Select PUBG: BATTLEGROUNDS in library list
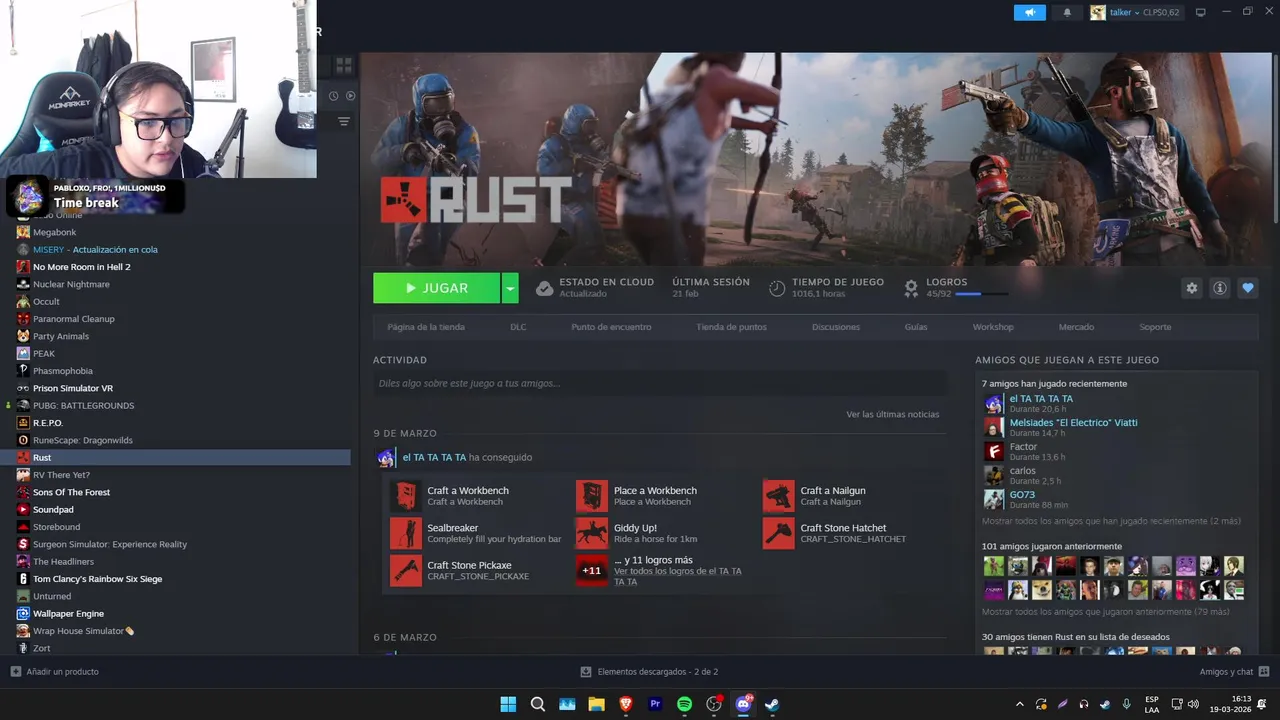This screenshot has height=720, width=1280. tap(83, 405)
